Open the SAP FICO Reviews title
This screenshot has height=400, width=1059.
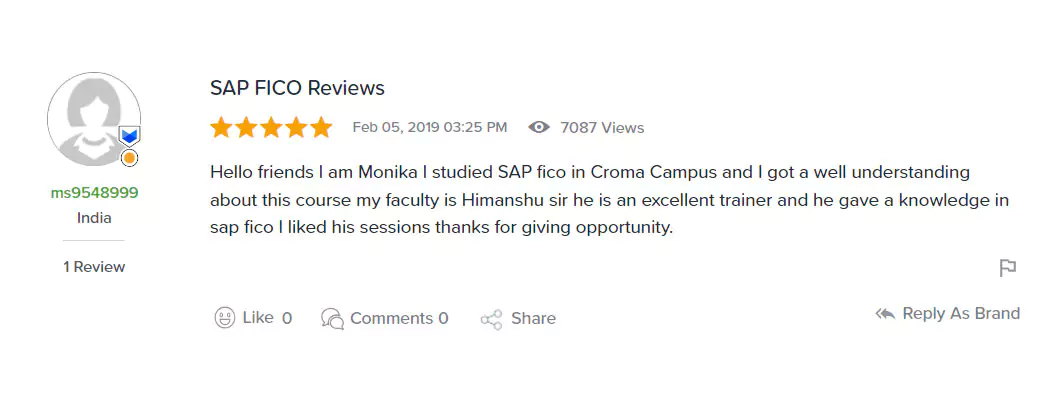point(297,88)
